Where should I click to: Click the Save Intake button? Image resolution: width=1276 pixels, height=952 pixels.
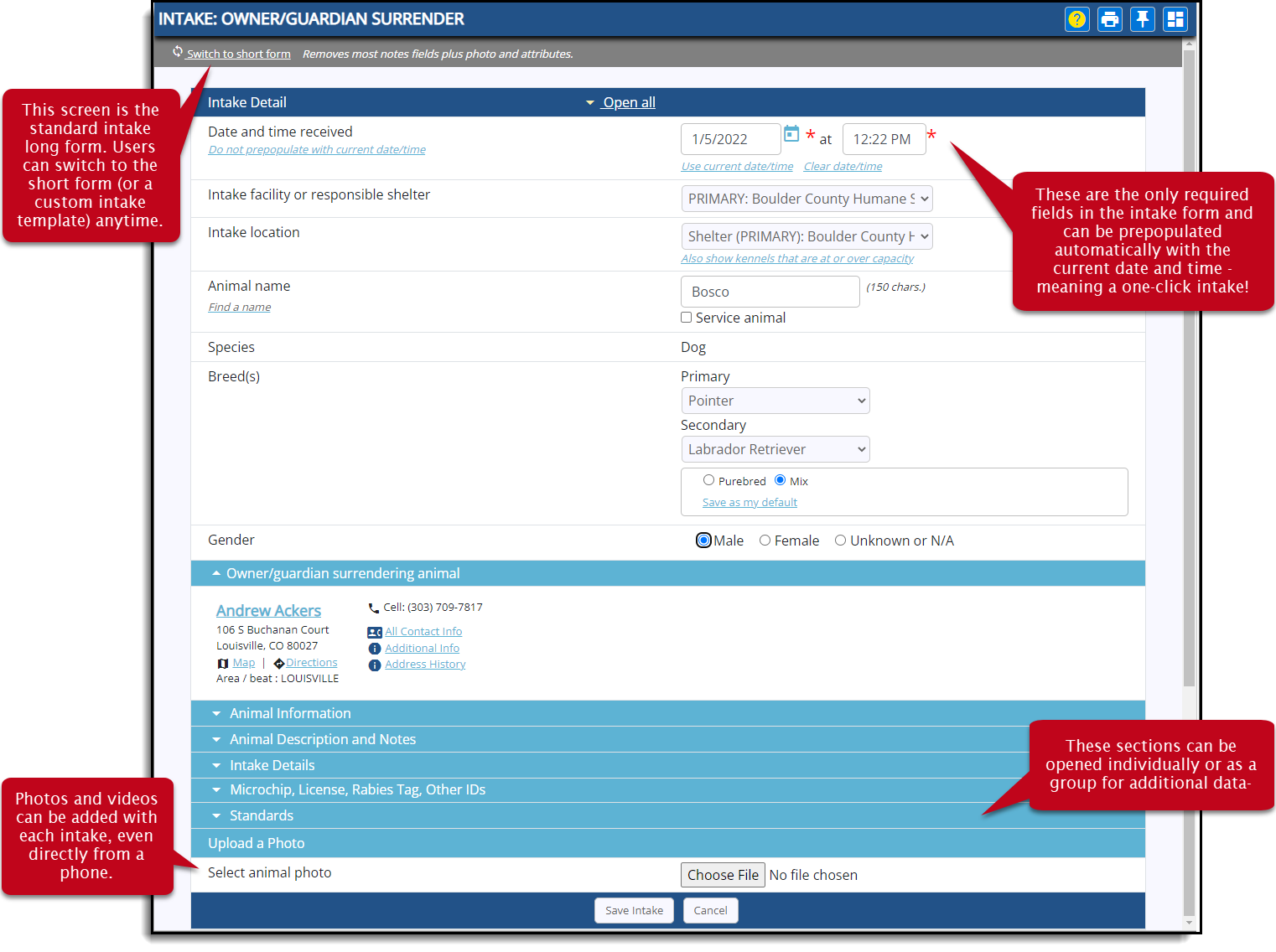634,910
